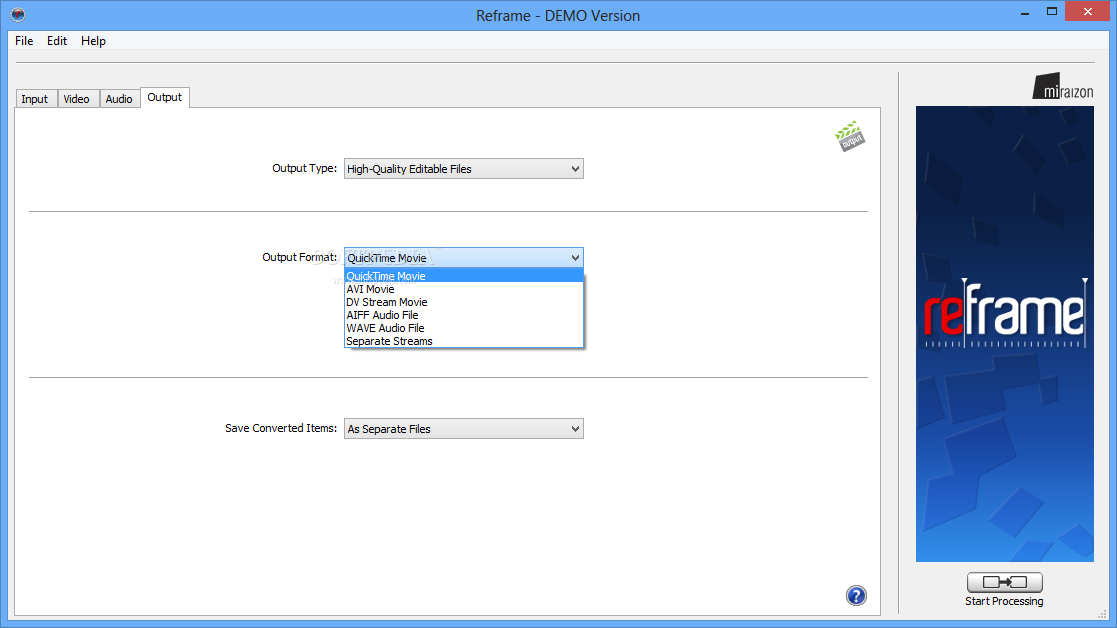Maximize the Reframe window
This screenshot has height=628, width=1117.
tap(1051, 12)
